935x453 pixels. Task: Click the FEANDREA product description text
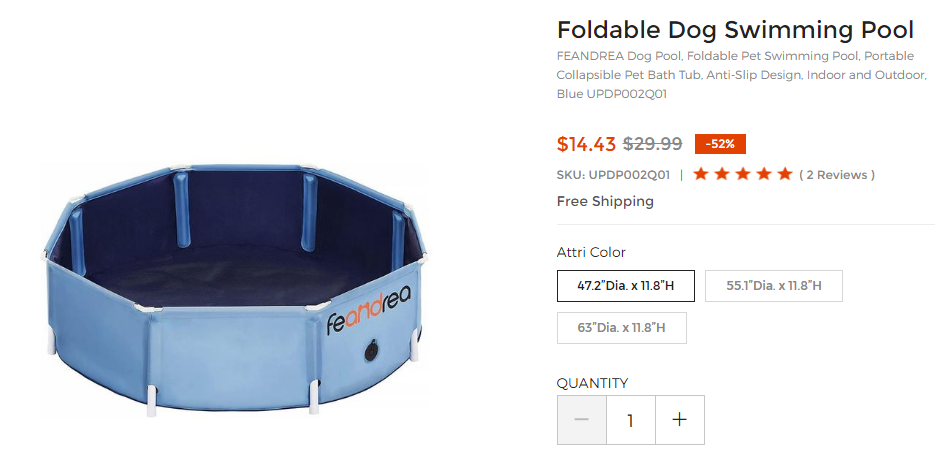pyautogui.click(x=741, y=75)
